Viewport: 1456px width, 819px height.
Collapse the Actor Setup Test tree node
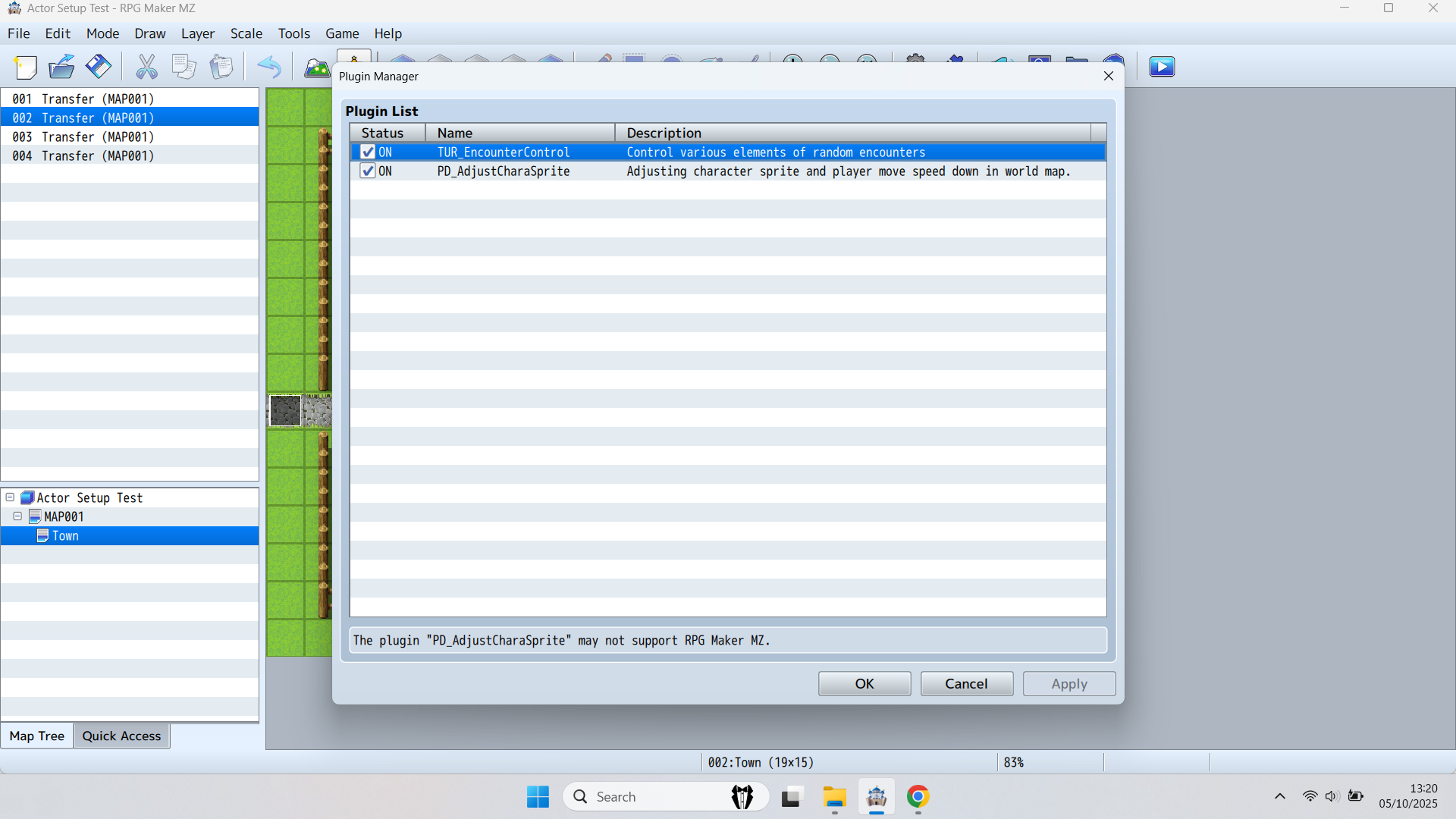tap(10, 497)
